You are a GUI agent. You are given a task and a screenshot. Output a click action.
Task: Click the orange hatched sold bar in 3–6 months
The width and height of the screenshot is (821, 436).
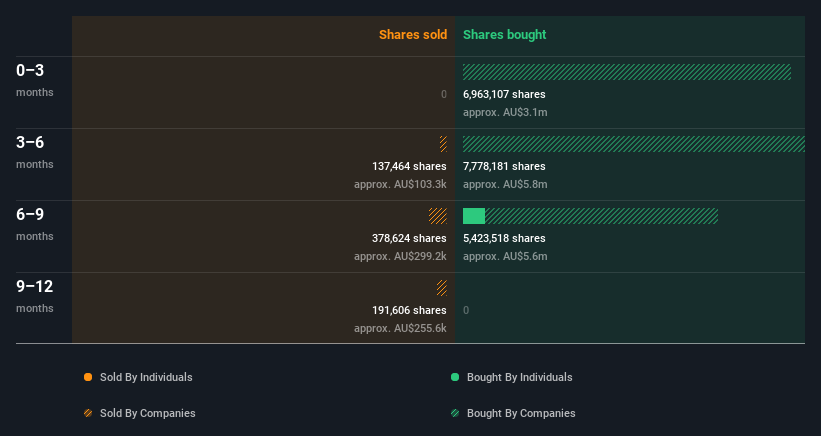coord(443,144)
